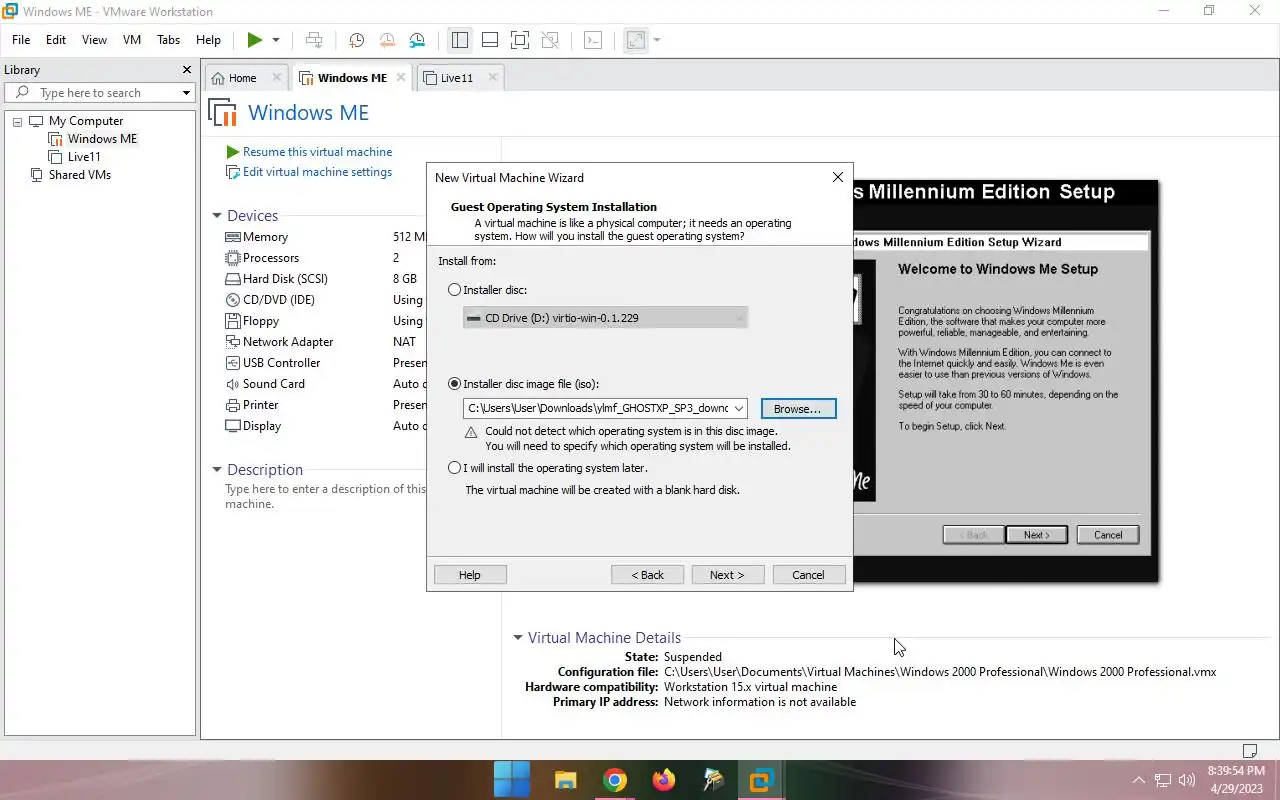Image resolution: width=1280 pixels, height=800 pixels.
Task: Click Cancel in New VM Wizard
Action: 808,575
